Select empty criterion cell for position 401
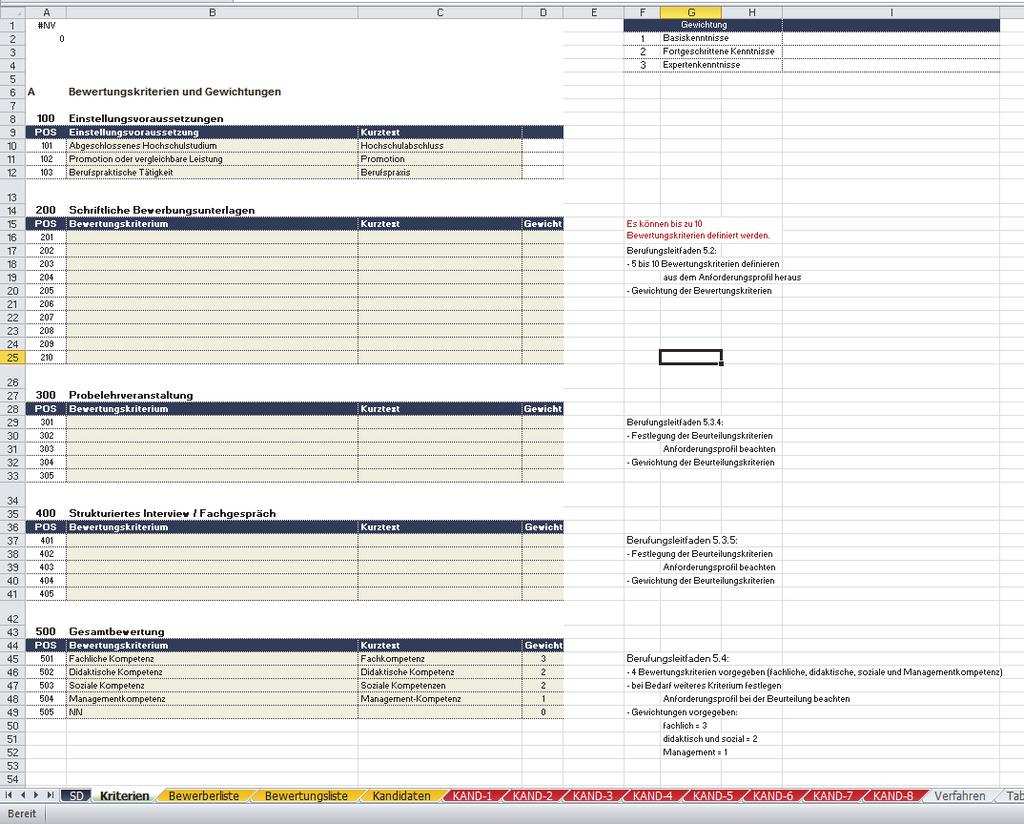Image resolution: width=1024 pixels, height=824 pixels. pyautogui.click(x=211, y=540)
